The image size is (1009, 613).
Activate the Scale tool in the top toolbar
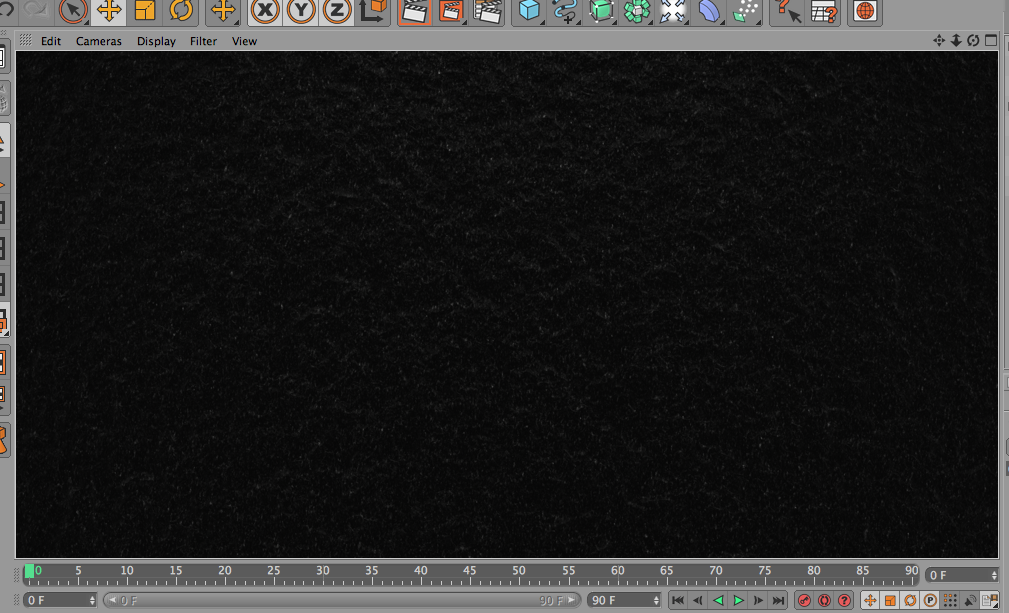point(145,10)
